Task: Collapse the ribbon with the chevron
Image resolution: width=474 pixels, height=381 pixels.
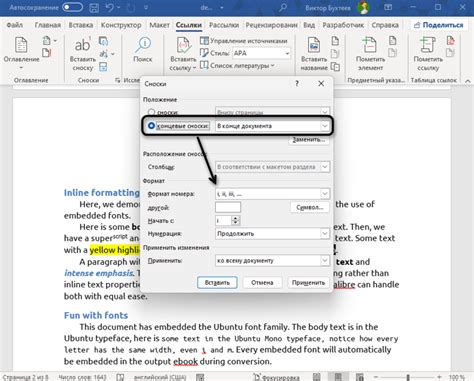Action: [468, 81]
